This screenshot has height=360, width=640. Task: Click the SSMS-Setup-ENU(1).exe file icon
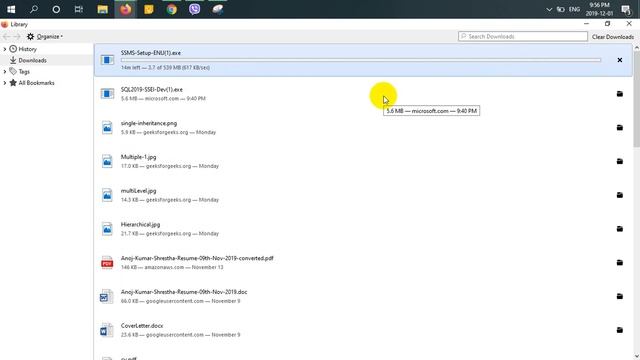click(107, 60)
